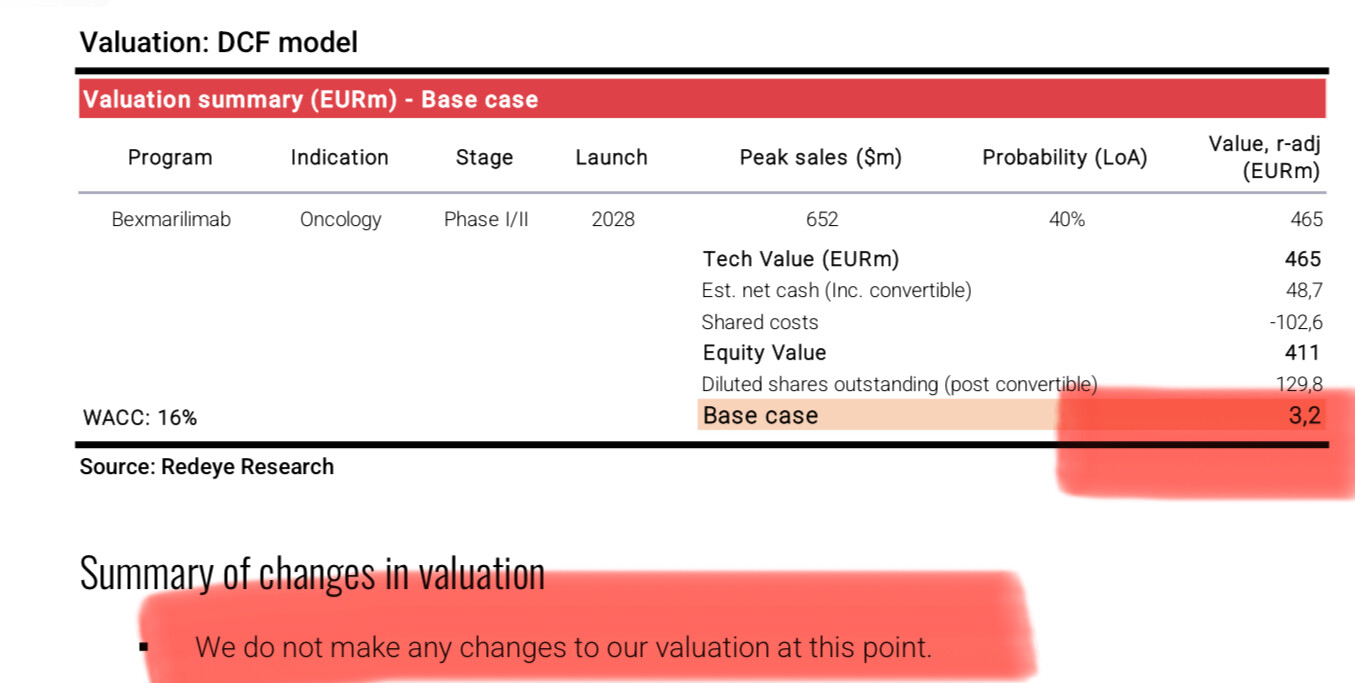Viewport: 1355px width, 683px height.
Task: Click the Indication column header
Action: (339, 158)
